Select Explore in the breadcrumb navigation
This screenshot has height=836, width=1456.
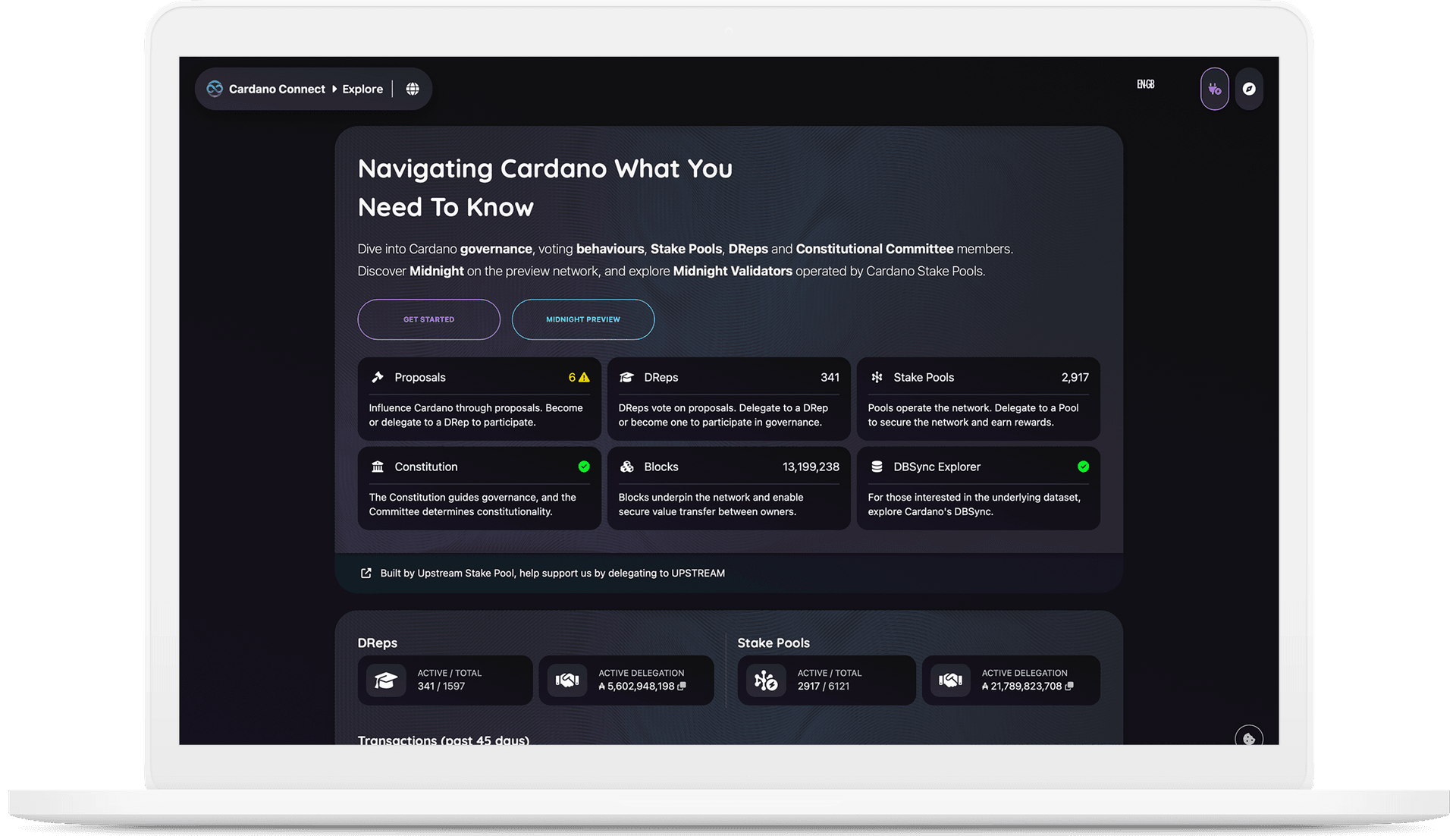[362, 89]
